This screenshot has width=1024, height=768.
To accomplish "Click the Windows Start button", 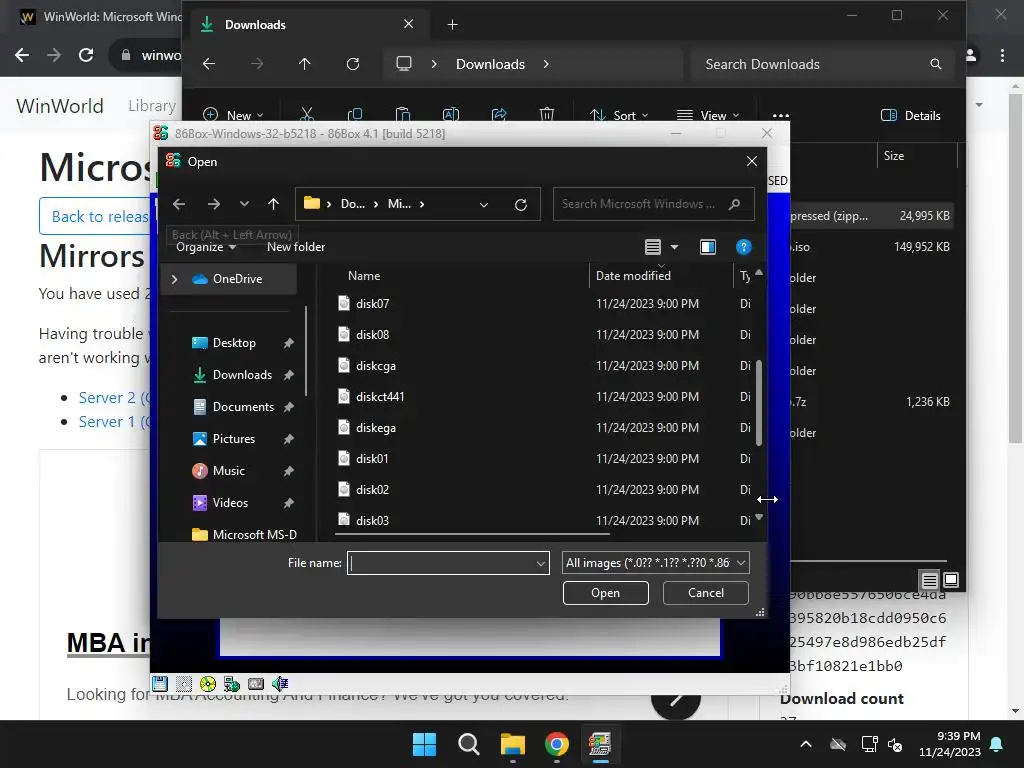I will 424,744.
